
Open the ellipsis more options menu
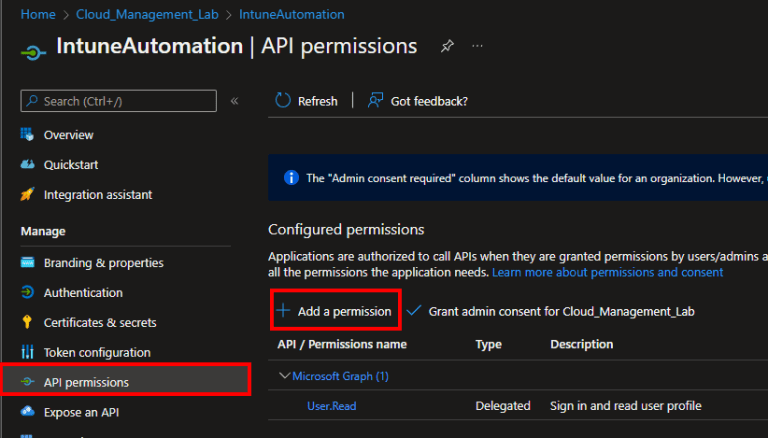pyautogui.click(x=477, y=47)
